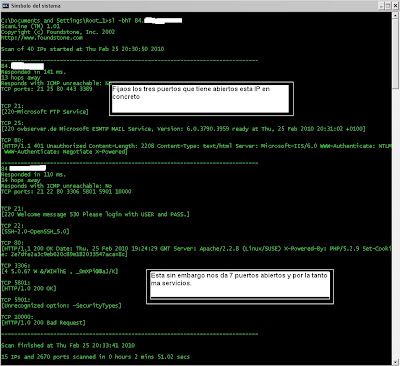Click the 'TCP 5801:' heading
Screen dimensions: 400x366
click(16, 283)
